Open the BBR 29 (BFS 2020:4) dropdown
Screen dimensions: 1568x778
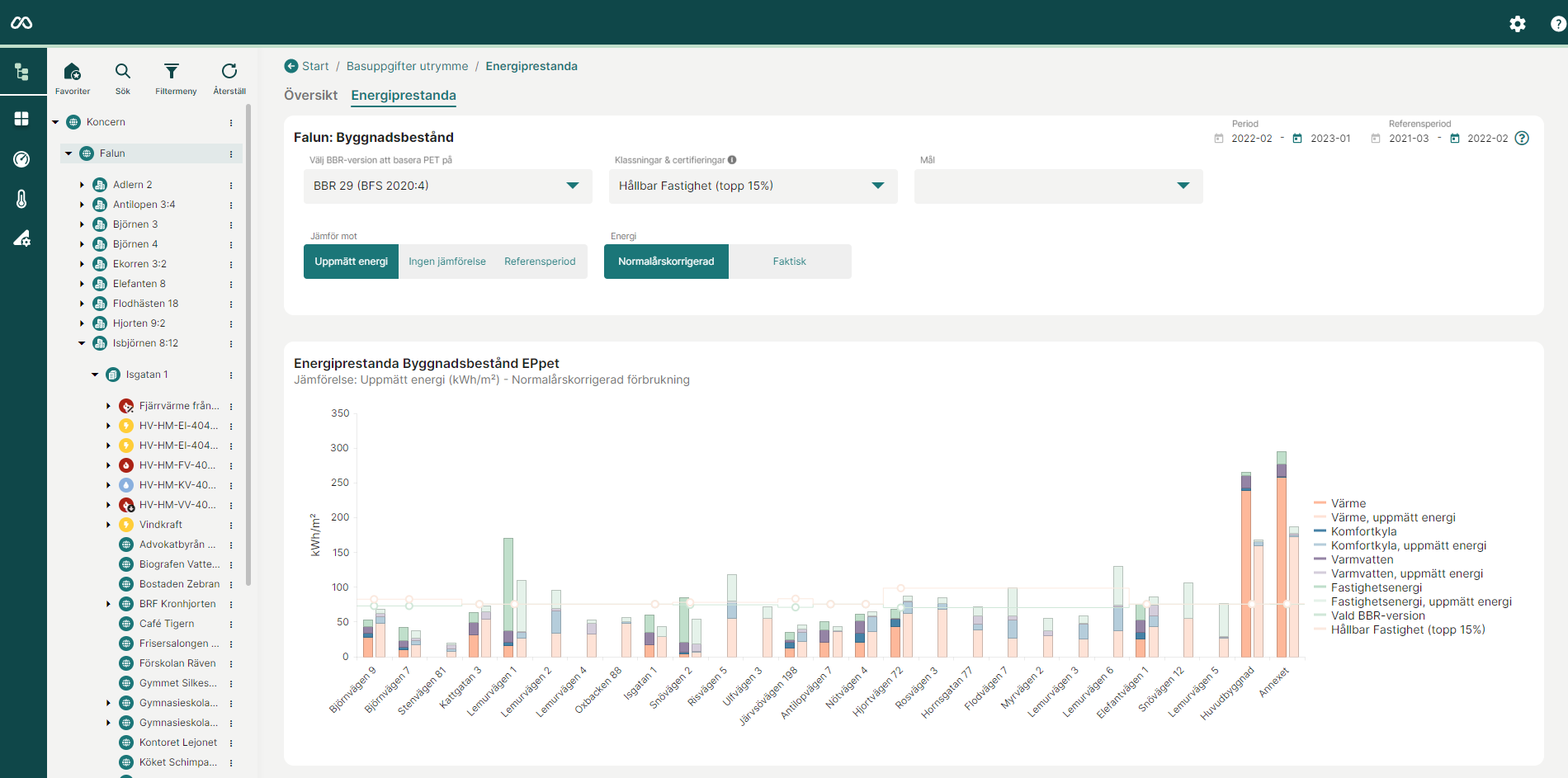448,186
